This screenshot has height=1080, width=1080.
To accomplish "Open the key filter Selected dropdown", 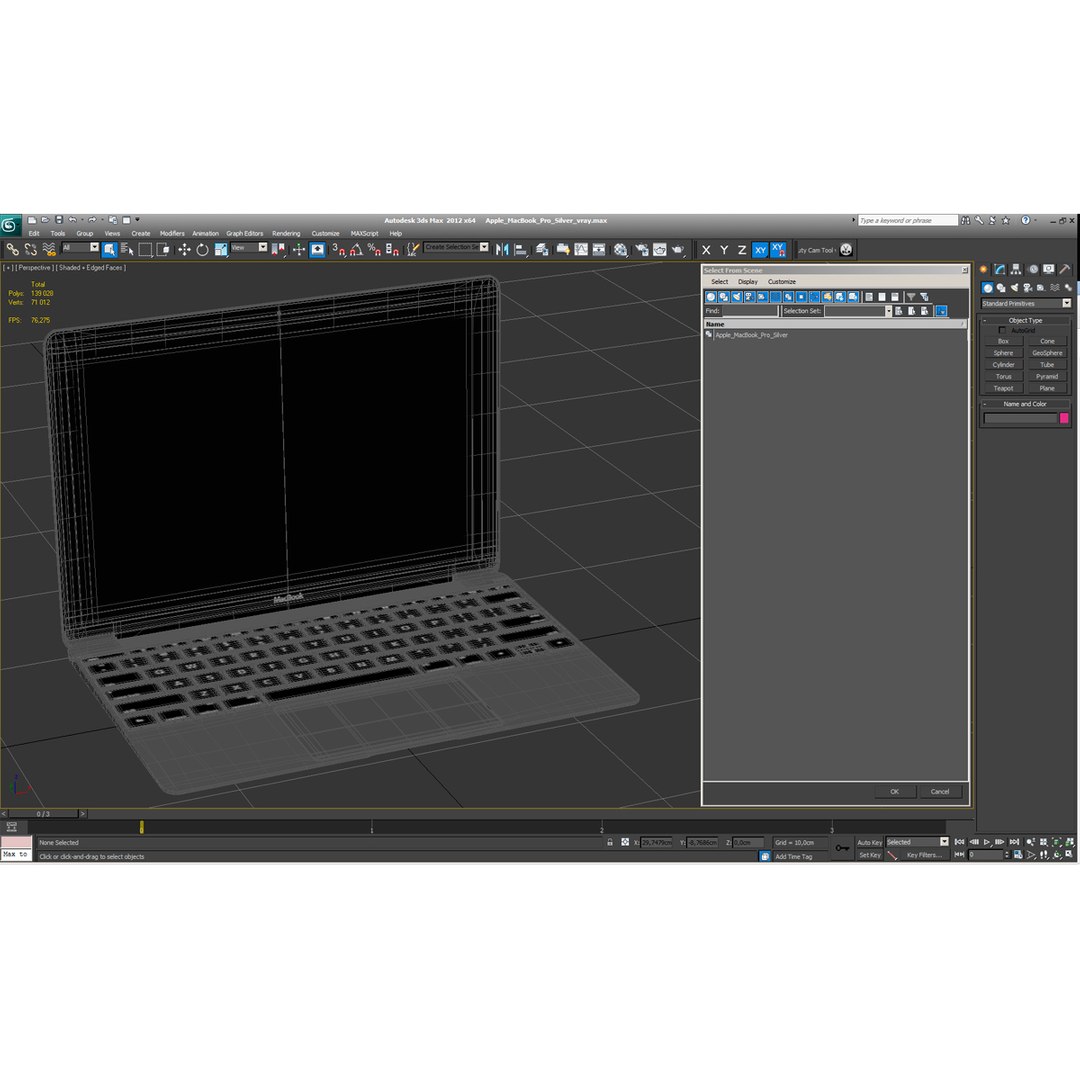I will coord(917,842).
